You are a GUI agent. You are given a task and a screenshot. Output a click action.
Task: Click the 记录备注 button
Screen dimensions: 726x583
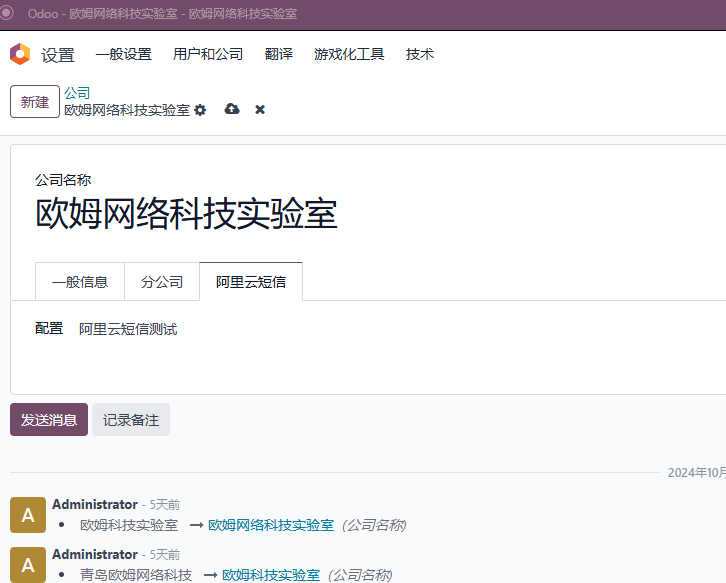point(131,420)
